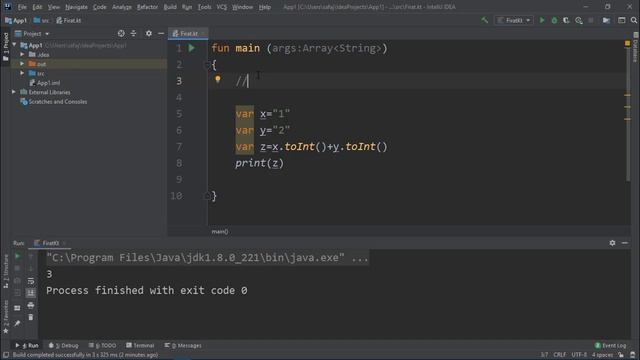The width and height of the screenshot is (640, 360).
Task: Print the console output icon
Action: pos(31,305)
